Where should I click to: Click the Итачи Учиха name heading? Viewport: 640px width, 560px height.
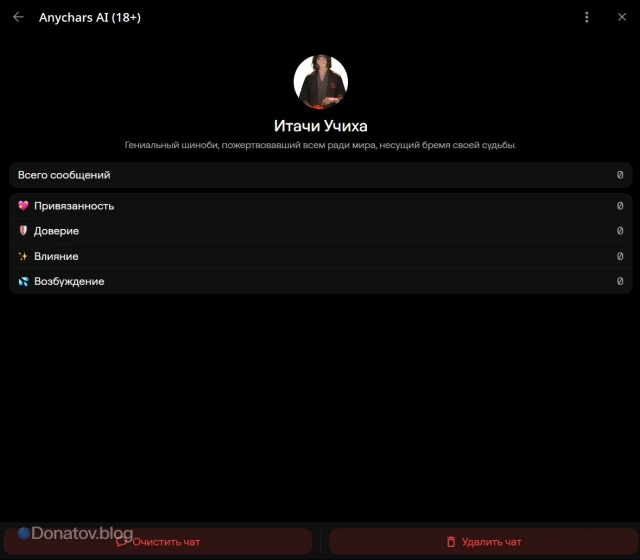(x=320, y=126)
